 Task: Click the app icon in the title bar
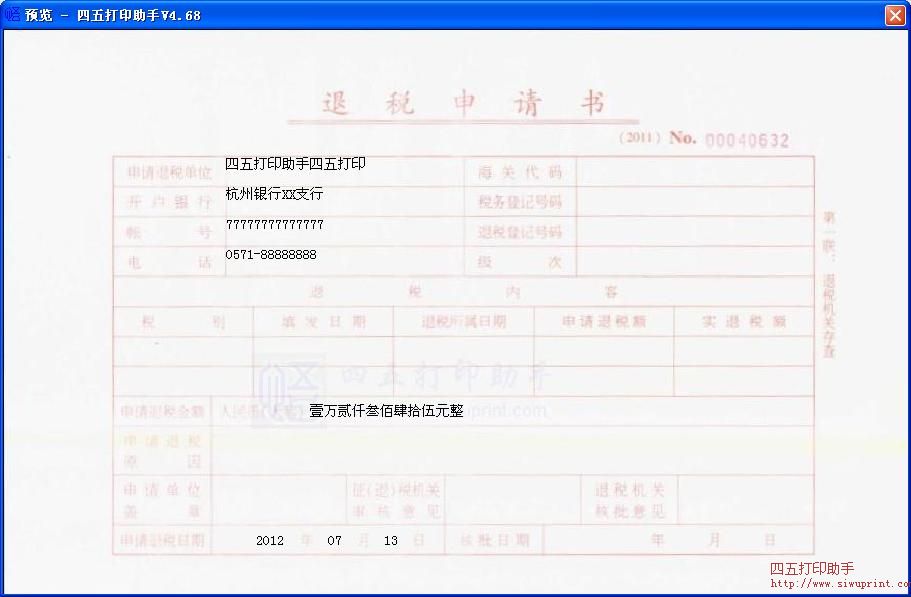click(x=13, y=15)
